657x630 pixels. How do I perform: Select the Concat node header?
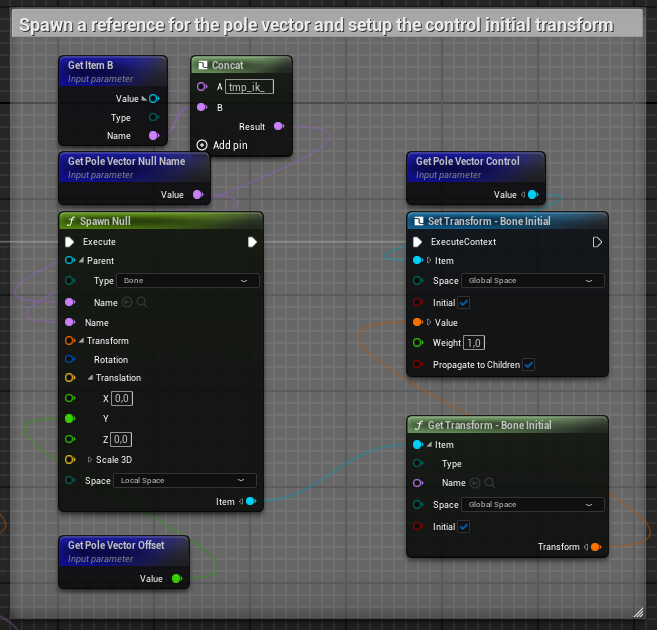point(241,65)
